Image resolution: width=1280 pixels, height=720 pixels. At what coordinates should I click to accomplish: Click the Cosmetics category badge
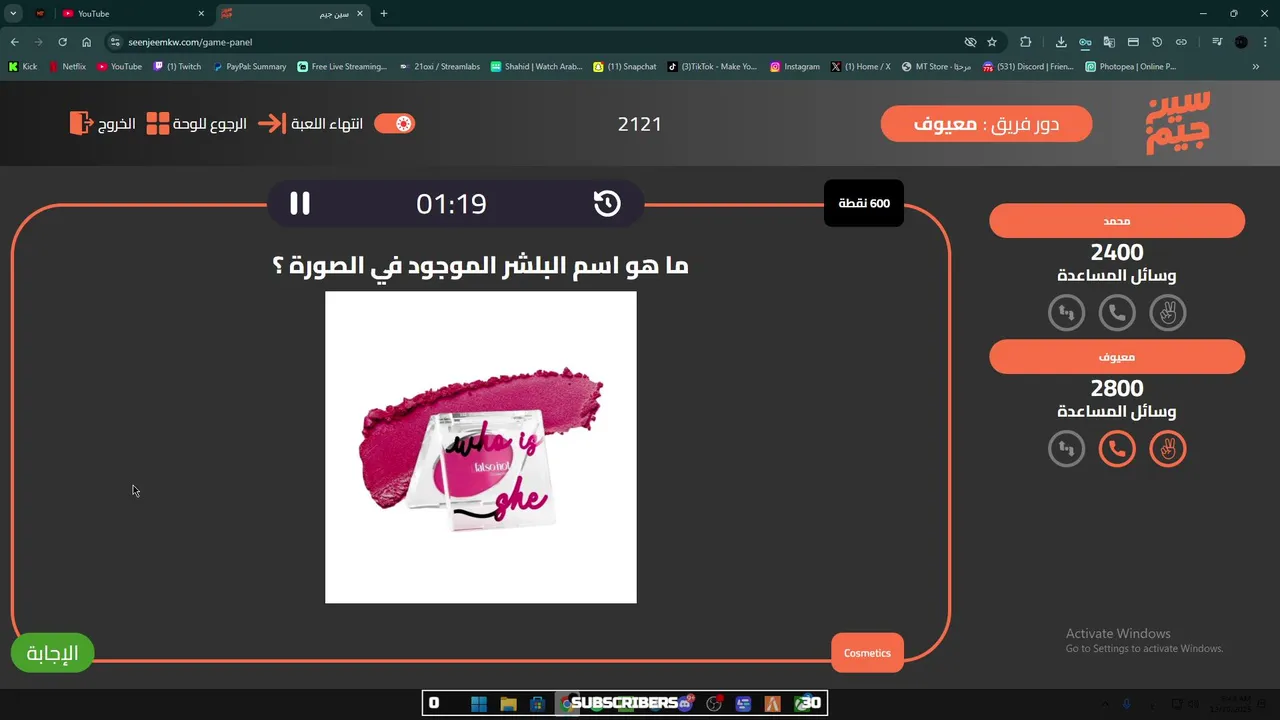click(x=867, y=653)
